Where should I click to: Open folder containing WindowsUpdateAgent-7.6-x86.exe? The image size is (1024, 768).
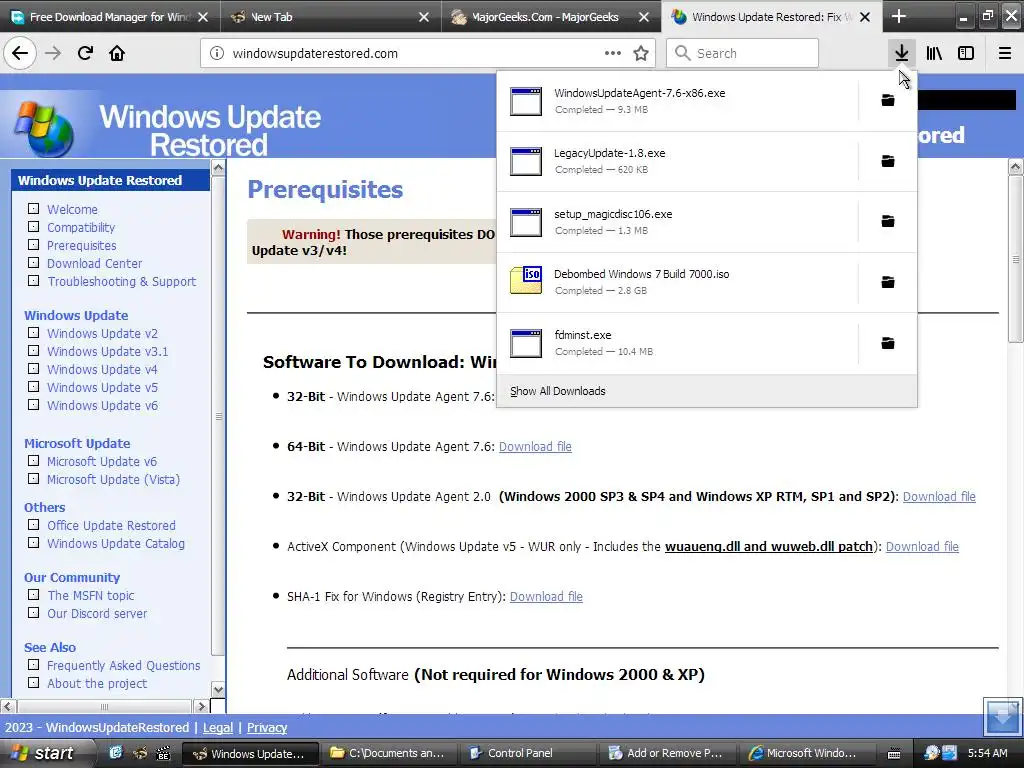tap(888, 100)
